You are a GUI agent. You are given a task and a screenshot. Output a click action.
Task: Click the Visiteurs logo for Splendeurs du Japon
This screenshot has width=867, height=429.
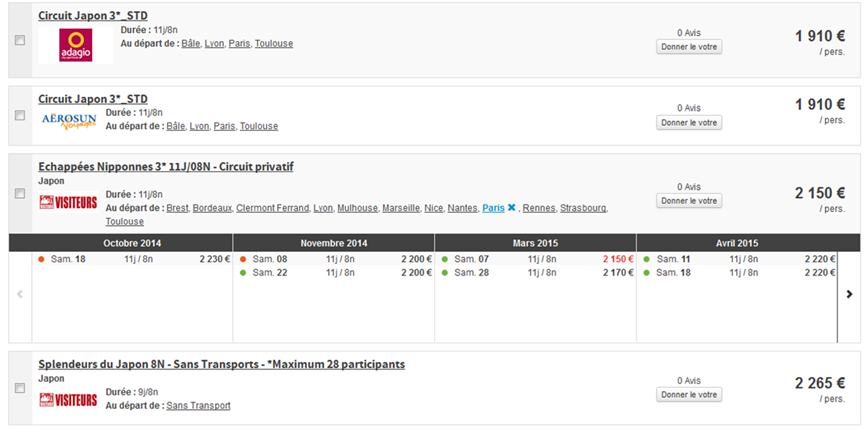(68, 399)
